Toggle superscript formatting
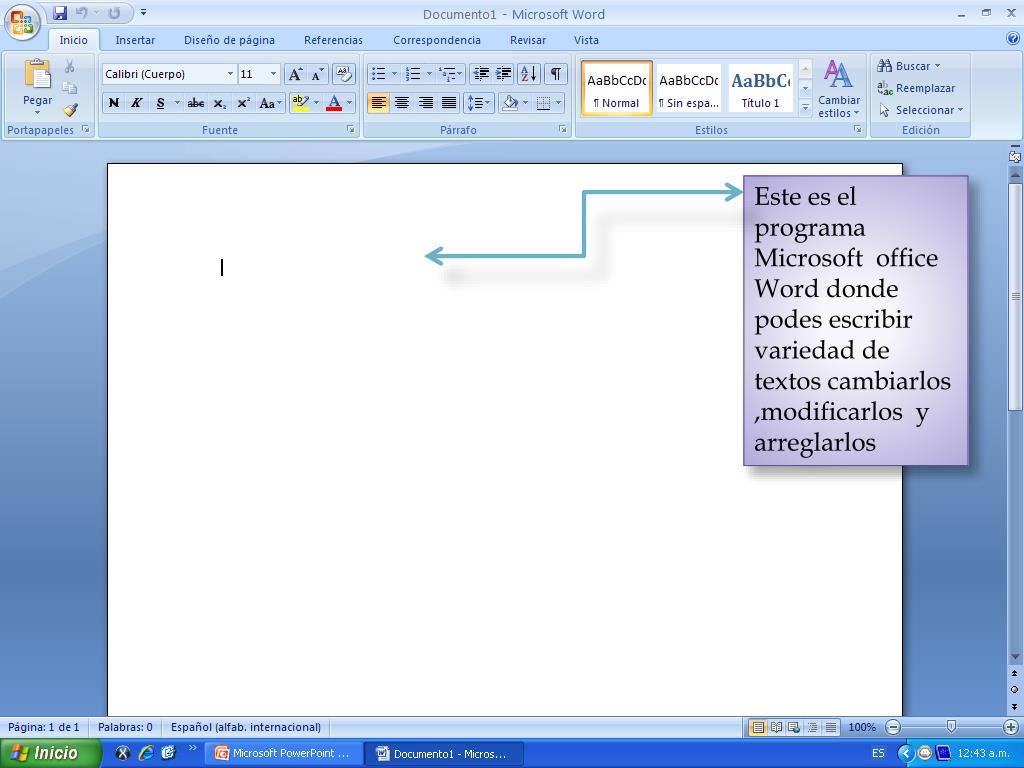 (x=244, y=103)
